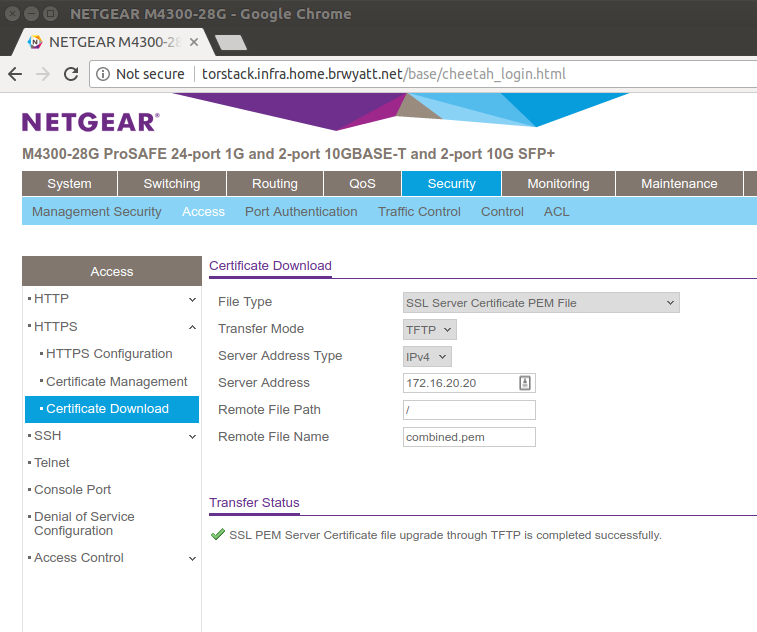Go to Management Security submenu
The image size is (757, 632).
point(97,211)
